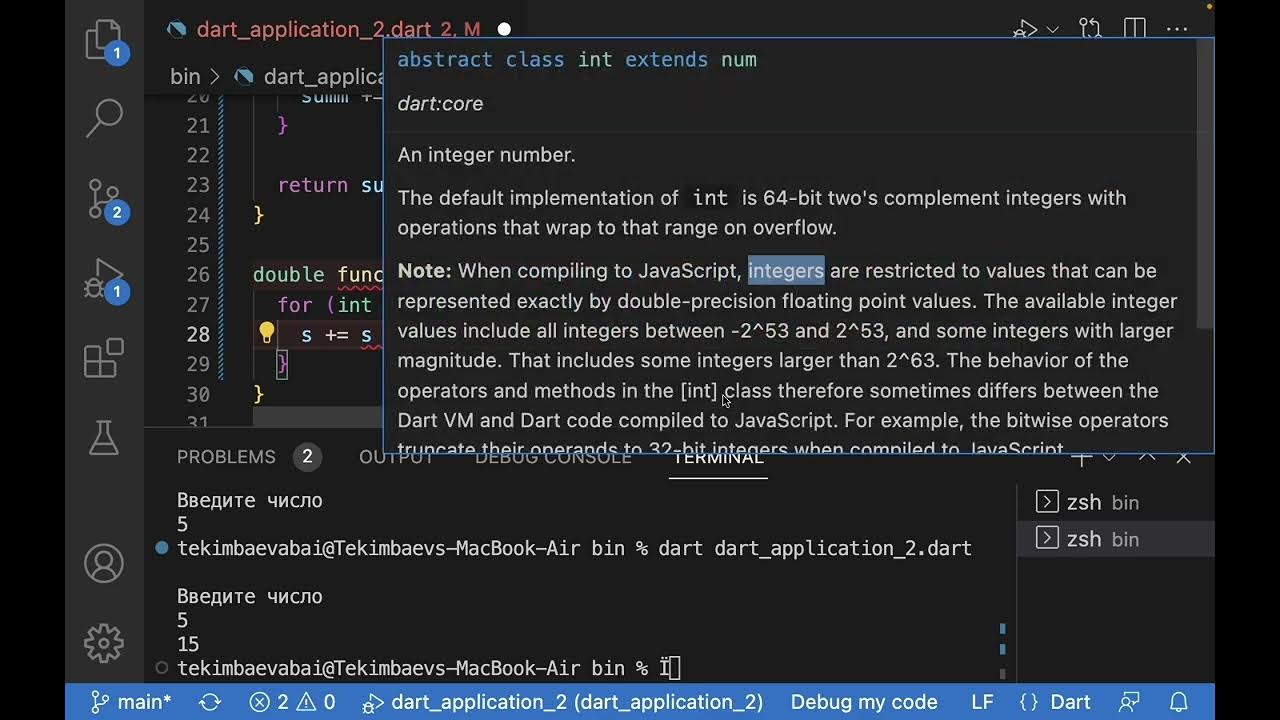
Task: Open the Manage gear menu
Action: click(x=103, y=642)
